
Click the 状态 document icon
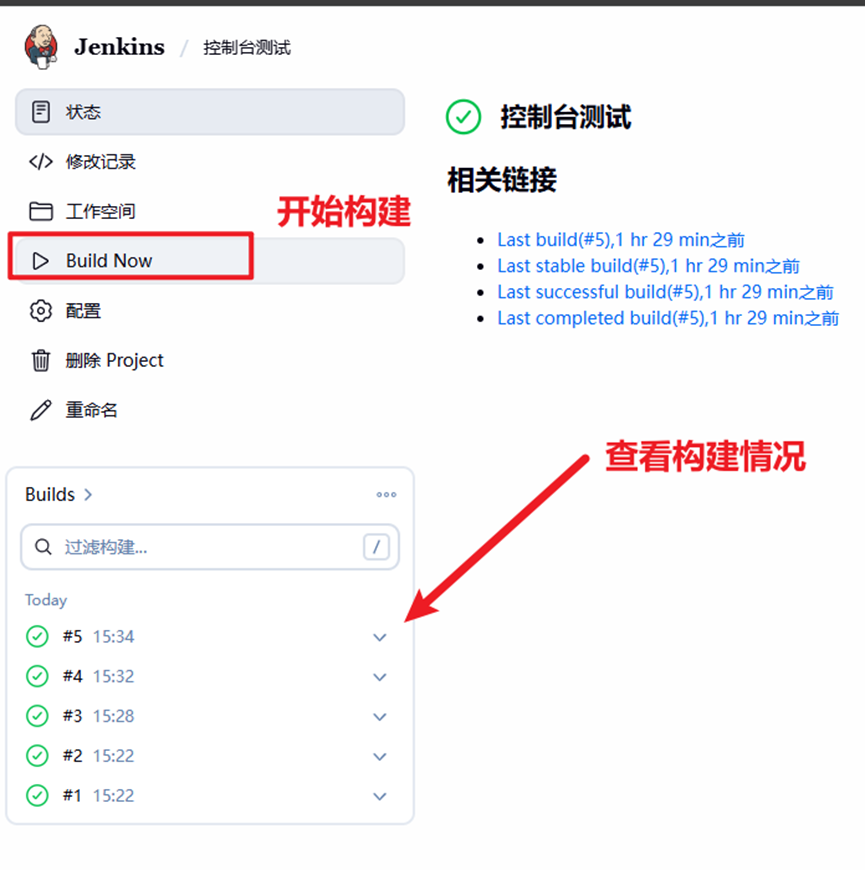coord(41,112)
